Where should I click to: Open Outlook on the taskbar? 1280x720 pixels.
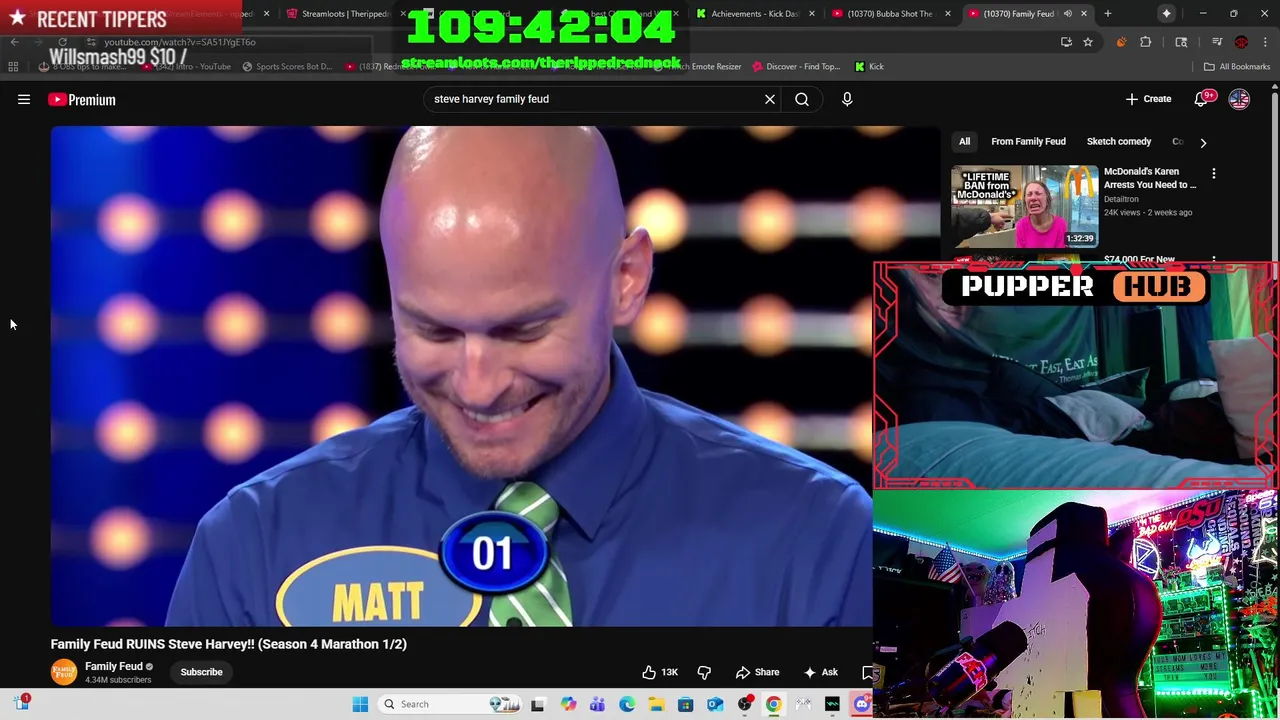715,704
